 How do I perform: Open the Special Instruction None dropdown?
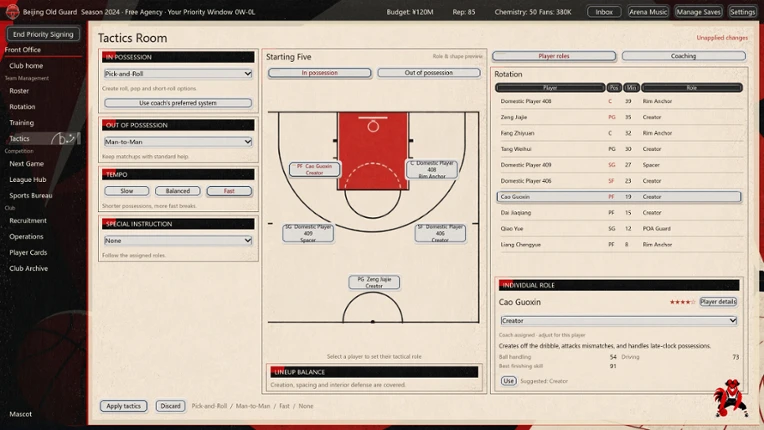178,241
